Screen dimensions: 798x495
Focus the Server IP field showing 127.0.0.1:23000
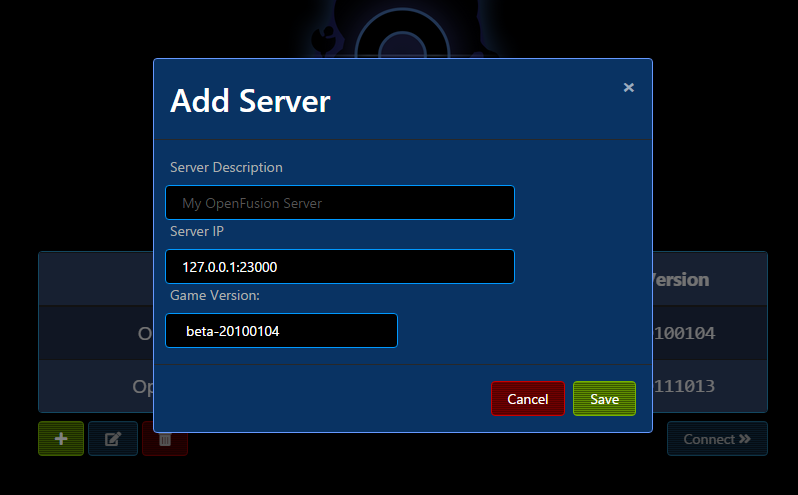[x=340, y=267]
